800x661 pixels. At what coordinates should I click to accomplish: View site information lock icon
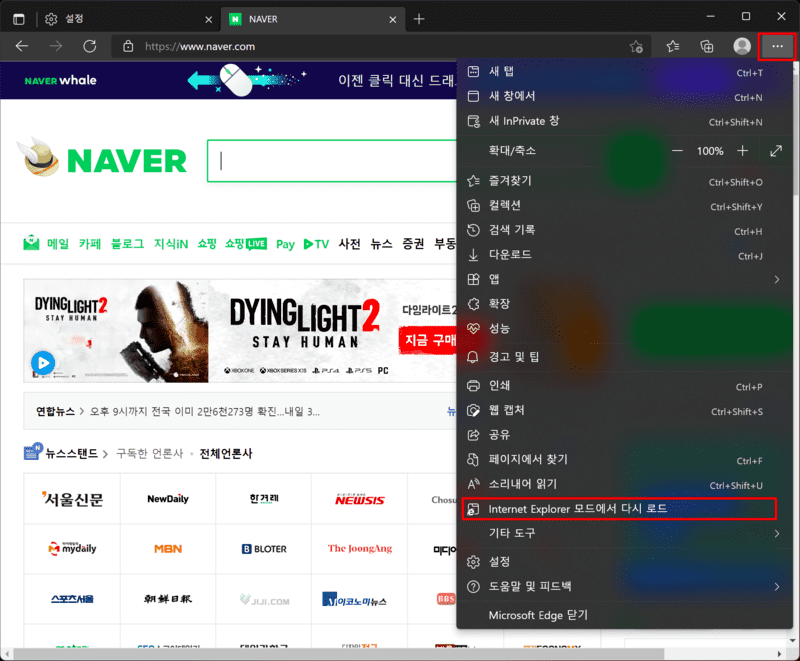point(128,46)
